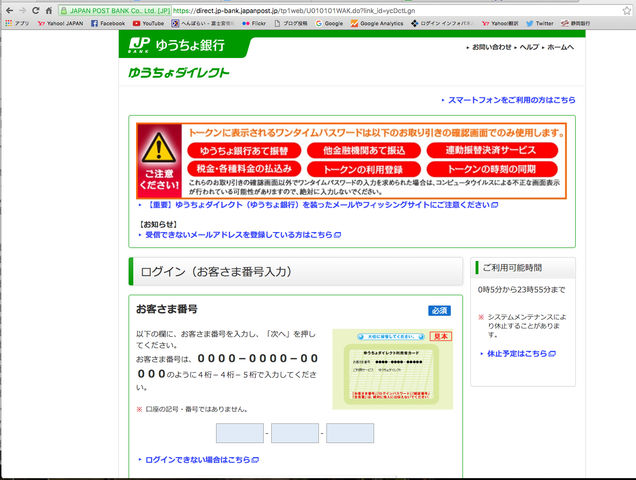
Task: Go to browser home page icon
Action: point(49,11)
